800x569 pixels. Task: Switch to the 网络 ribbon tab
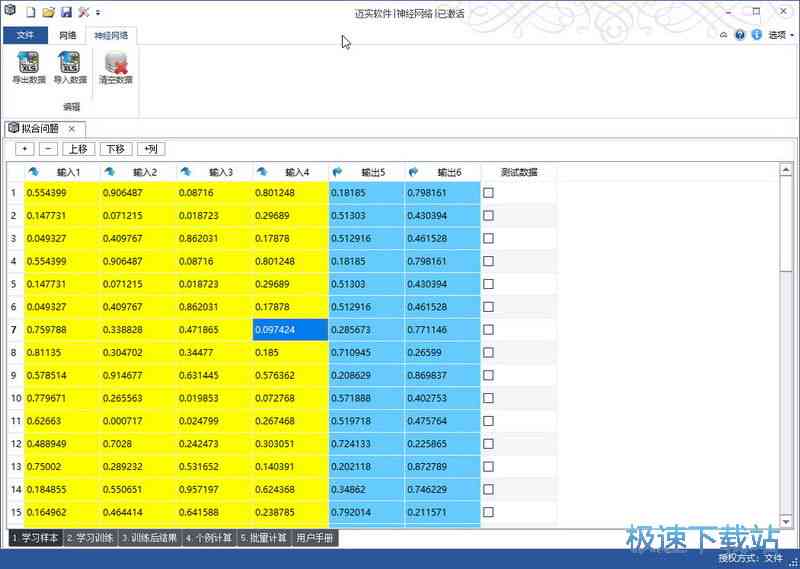tap(67, 35)
